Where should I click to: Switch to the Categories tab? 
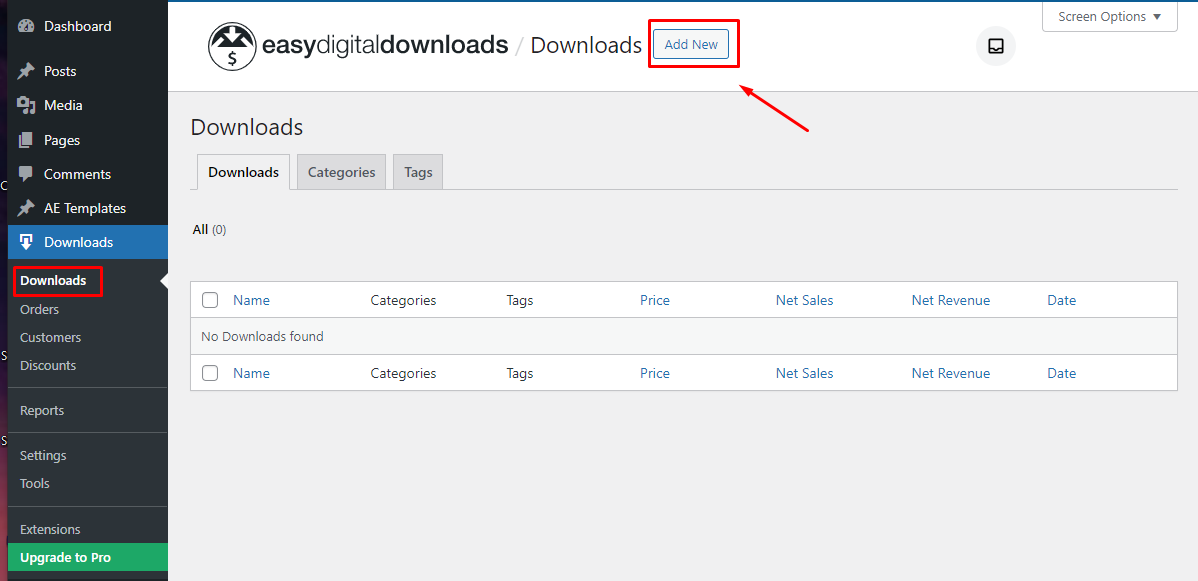[x=340, y=172]
